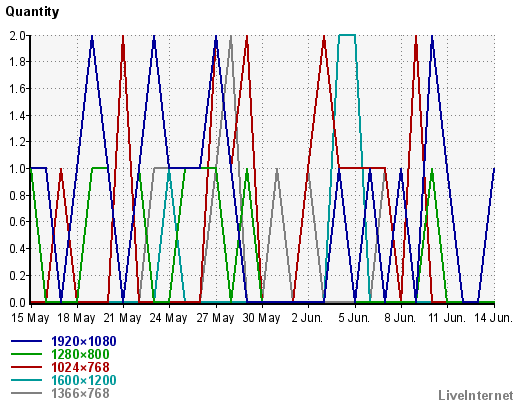This screenshot has height=405, width=520.
Task: Click the 1.0 y-axis value label
Action: [18, 168]
